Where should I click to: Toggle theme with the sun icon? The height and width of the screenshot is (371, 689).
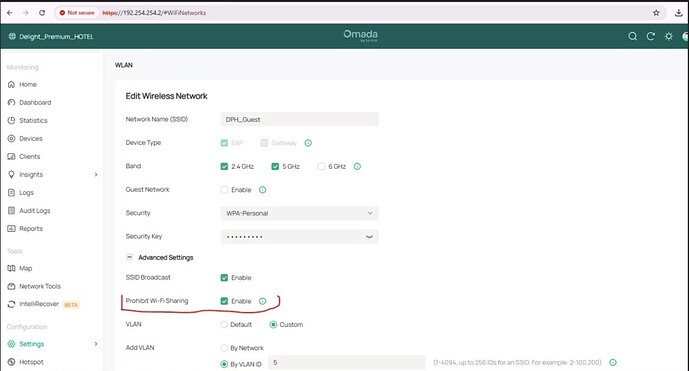click(x=669, y=36)
